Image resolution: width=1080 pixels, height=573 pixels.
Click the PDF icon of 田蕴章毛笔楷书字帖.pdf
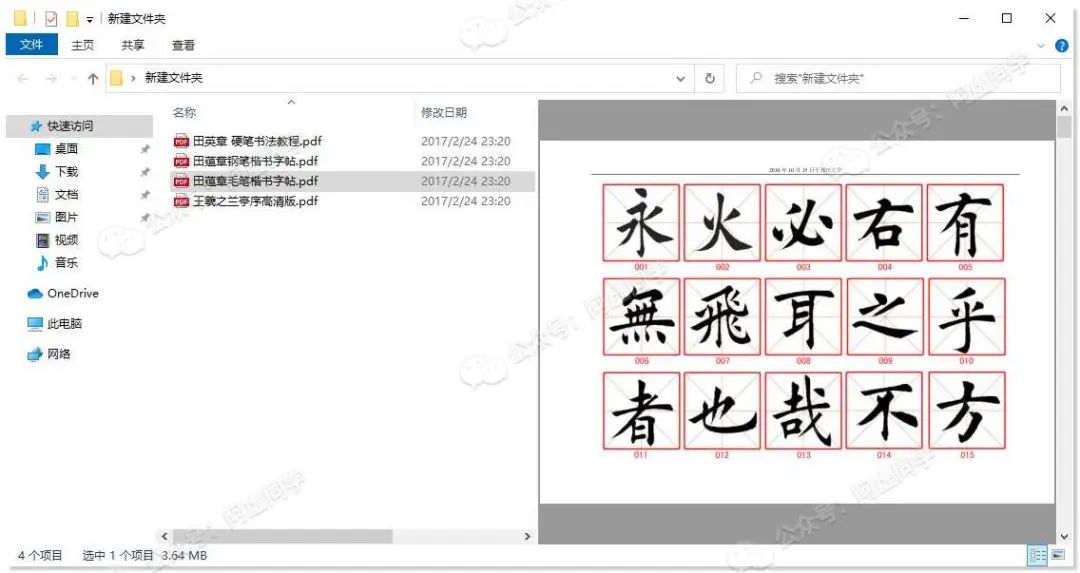pyautogui.click(x=181, y=181)
